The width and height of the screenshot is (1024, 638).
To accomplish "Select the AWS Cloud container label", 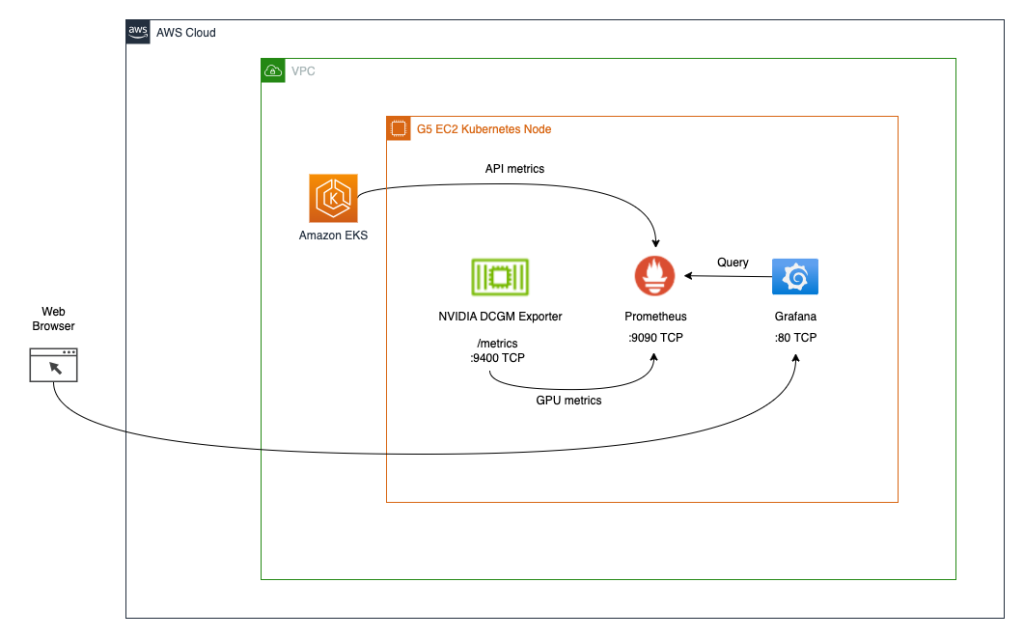I will point(185,32).
